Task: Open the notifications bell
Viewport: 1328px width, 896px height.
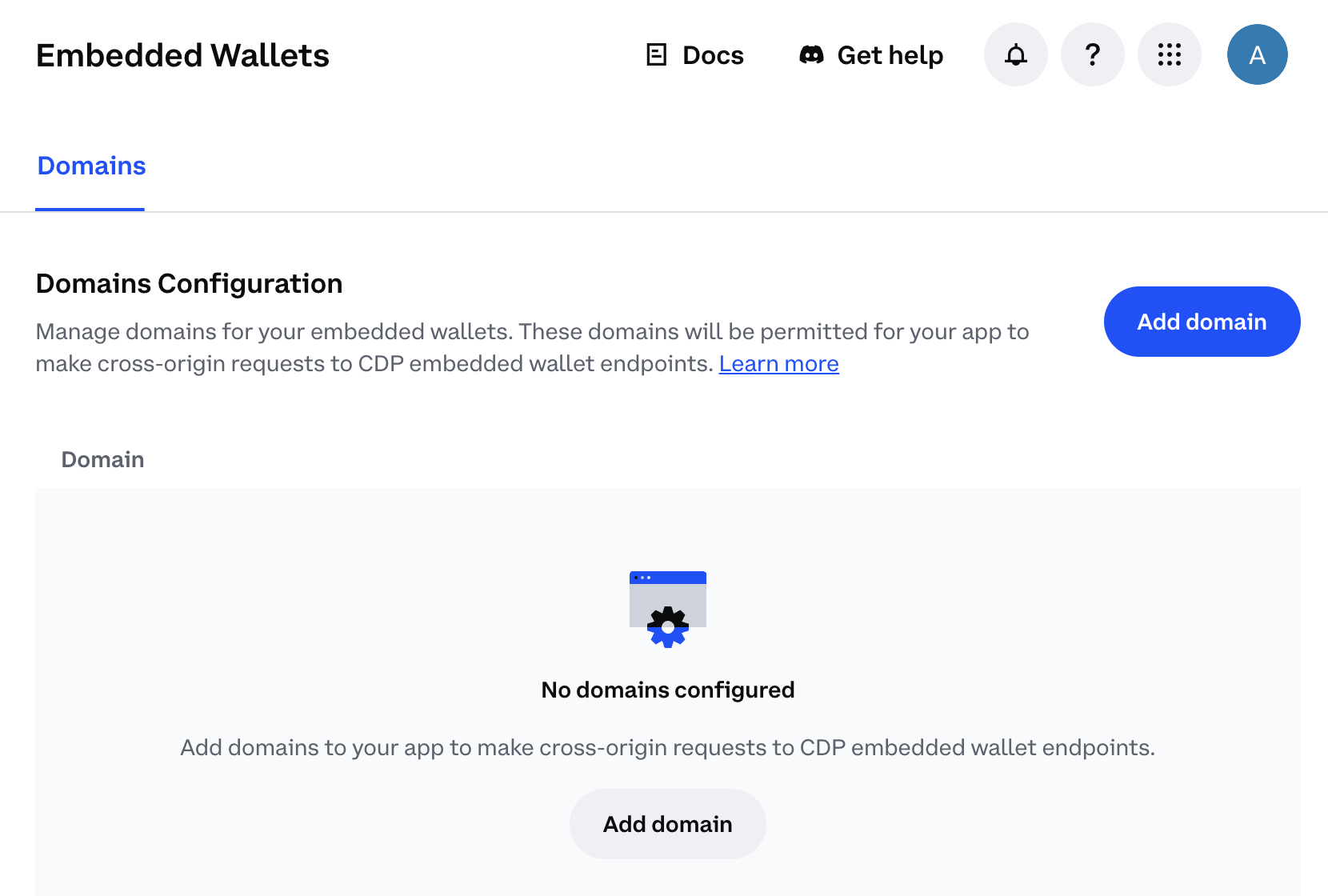Action: click(x=1015, y=54)
